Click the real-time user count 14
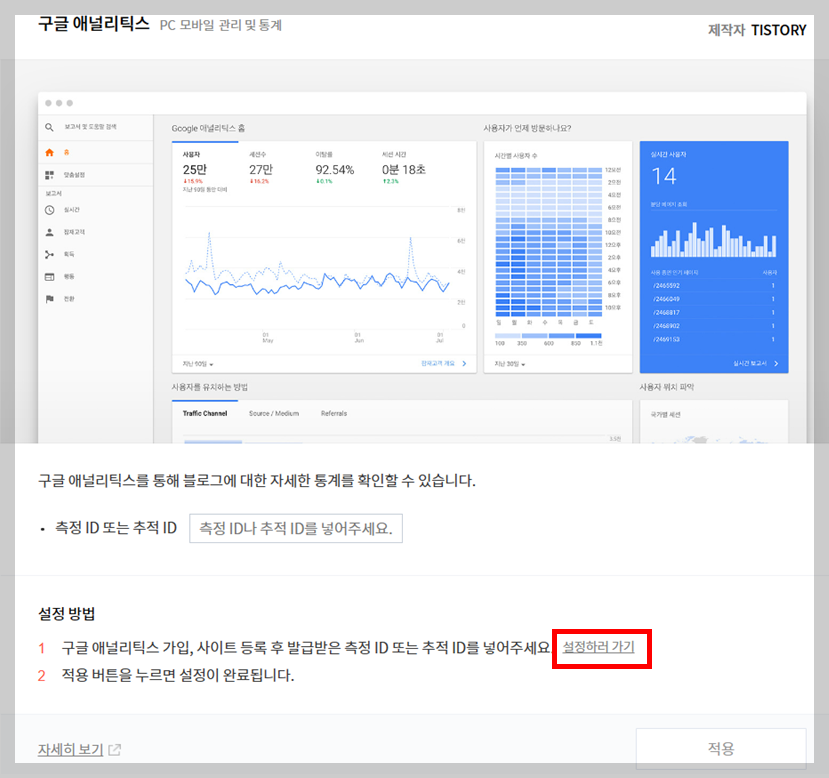The width and height of the screenshot is (829, 778). tap(664, 177)
